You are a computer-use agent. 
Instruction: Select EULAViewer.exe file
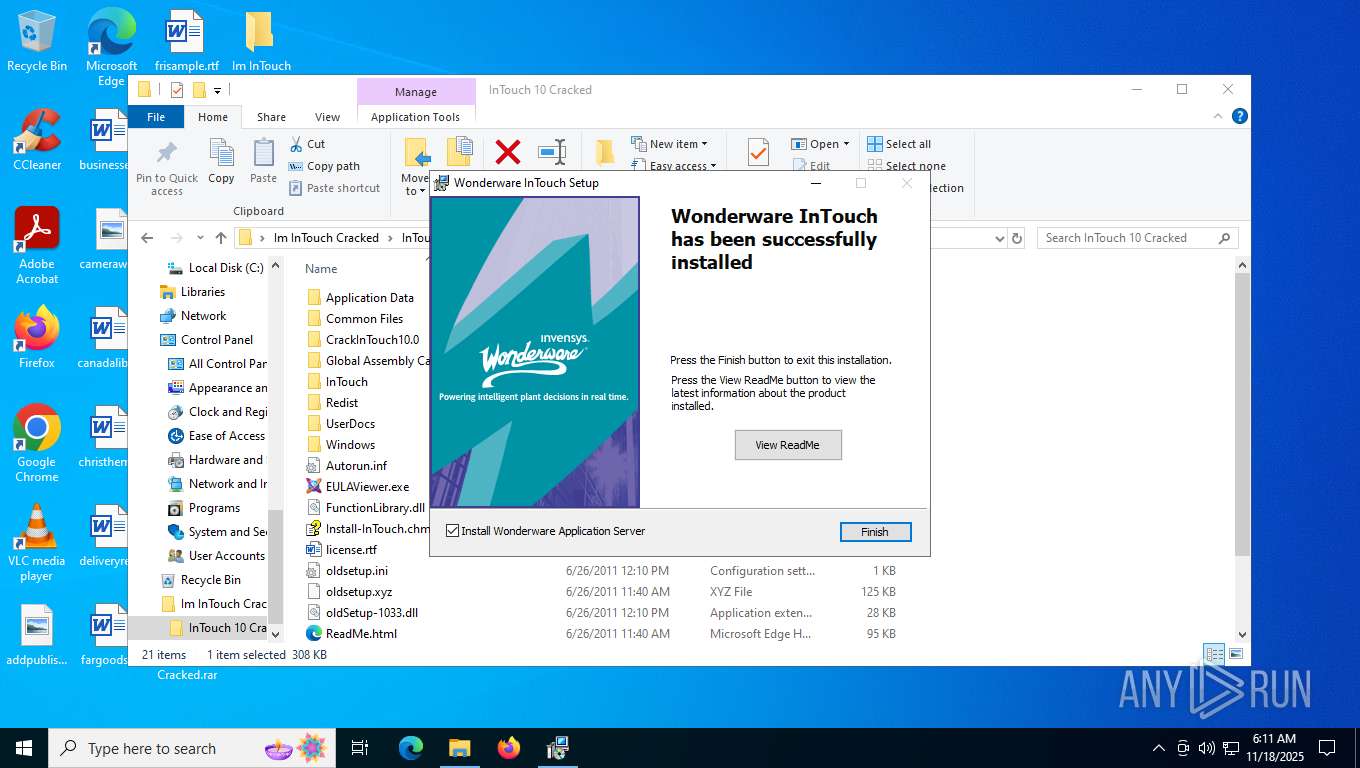click(x=358, y=487)
